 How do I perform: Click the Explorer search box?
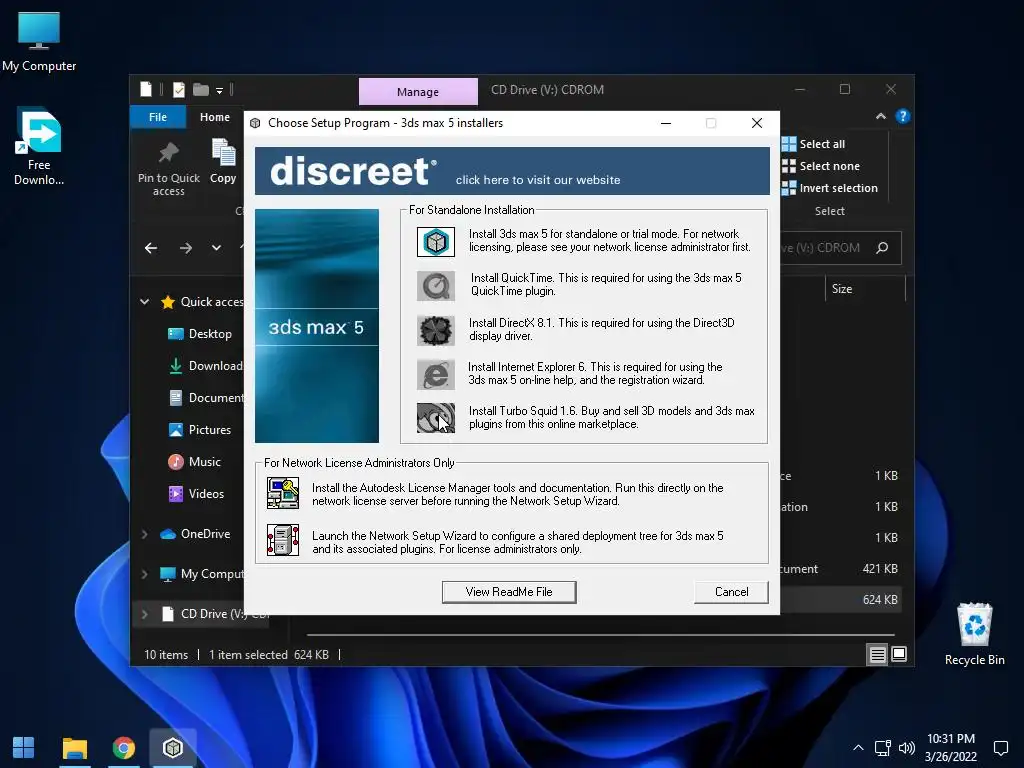pos(840,248)
